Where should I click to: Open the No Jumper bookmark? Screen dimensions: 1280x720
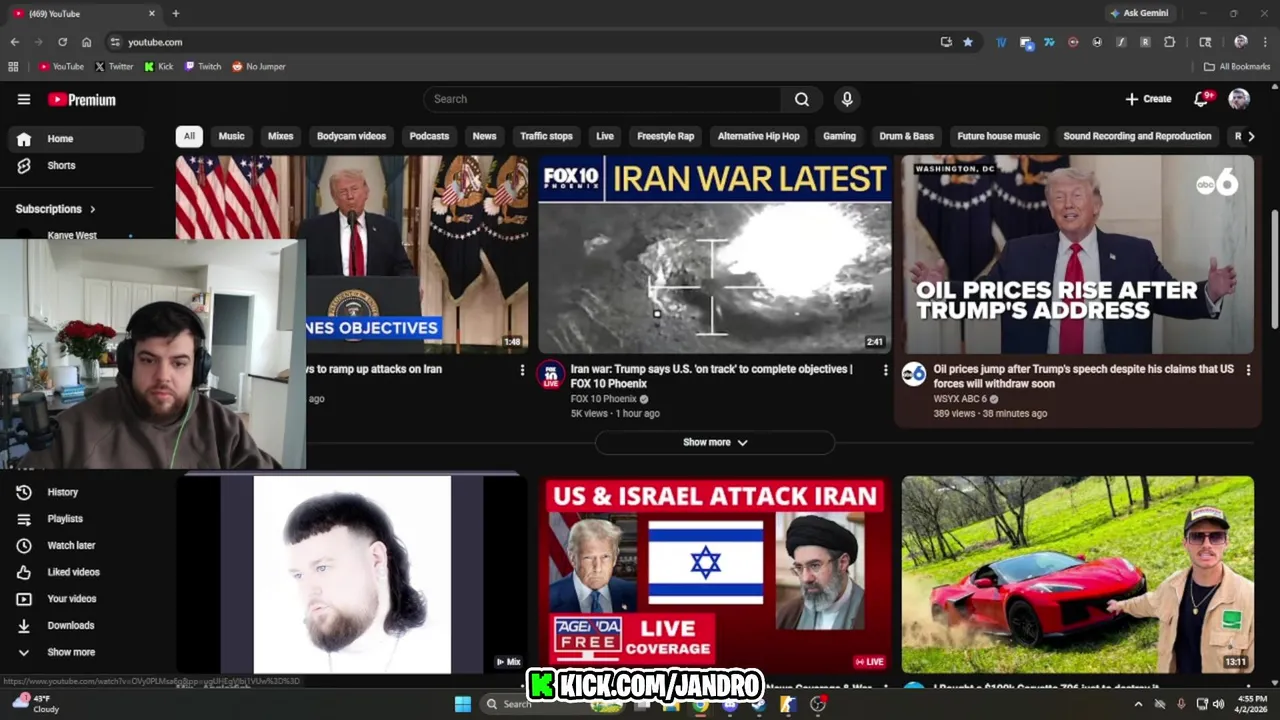[259, 66]
